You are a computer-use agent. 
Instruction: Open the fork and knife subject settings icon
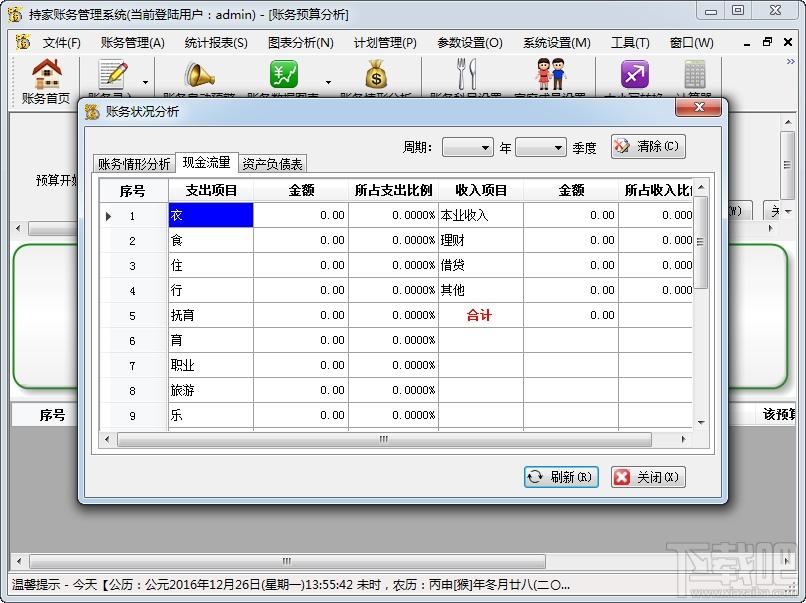(x=467, y=74)
